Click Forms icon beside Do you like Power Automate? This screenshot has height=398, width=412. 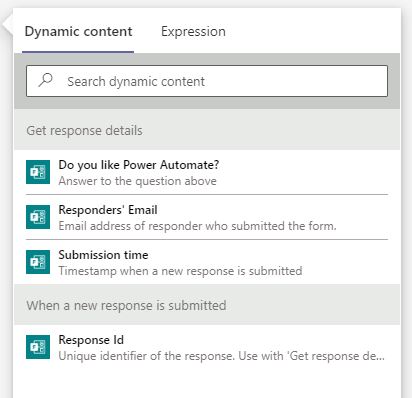click(x=38, y=172)
